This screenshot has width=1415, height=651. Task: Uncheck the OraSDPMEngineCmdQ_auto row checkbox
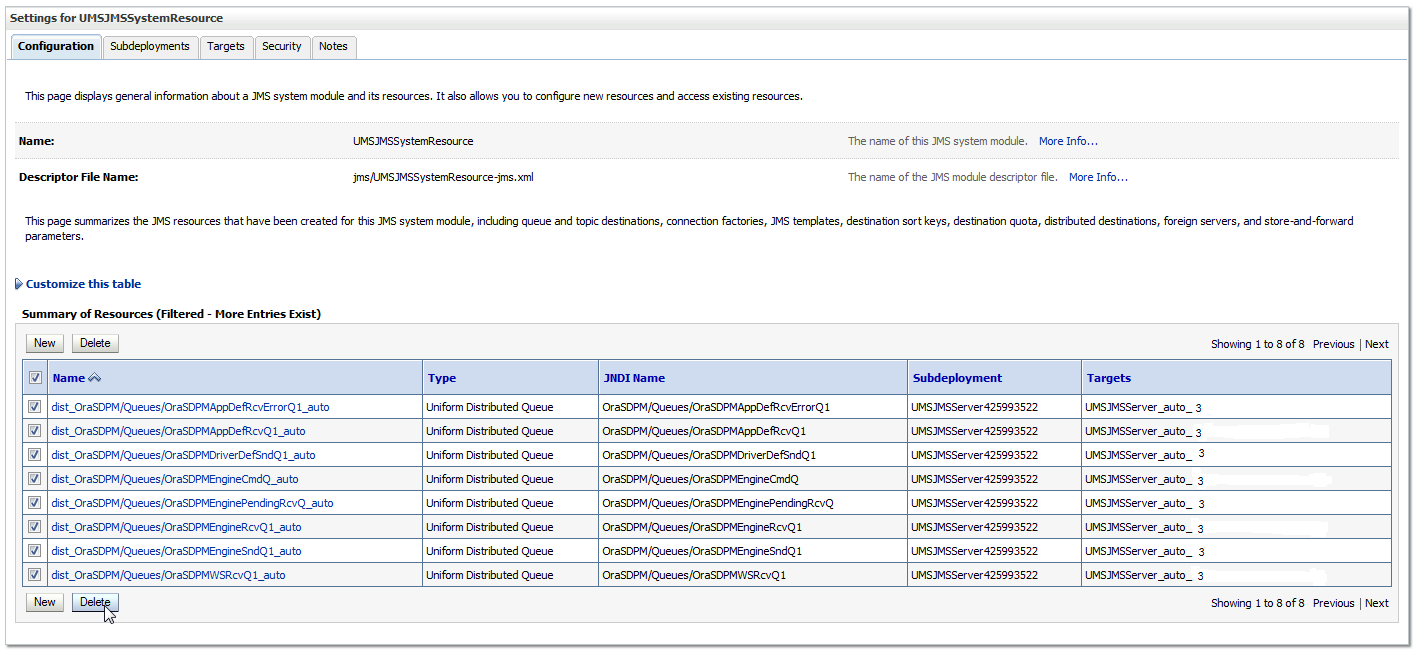35,479
